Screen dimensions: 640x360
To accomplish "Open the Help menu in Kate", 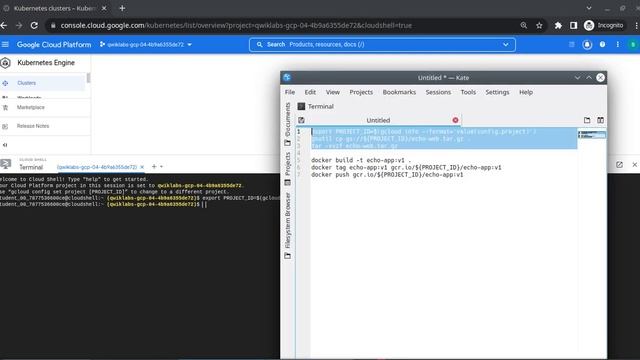I will 526,92.
